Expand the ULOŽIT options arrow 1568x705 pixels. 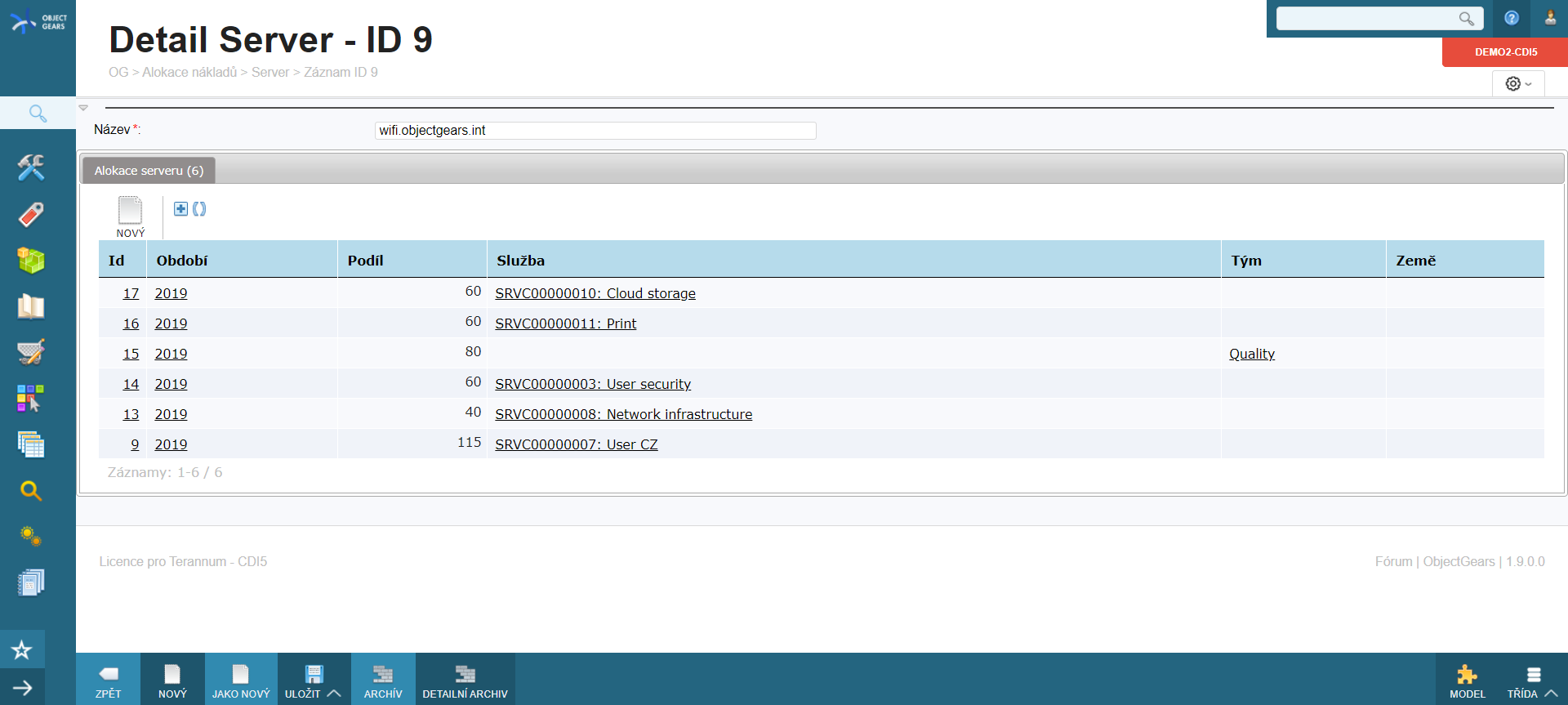pyautogui.click(x=333, y=694)
